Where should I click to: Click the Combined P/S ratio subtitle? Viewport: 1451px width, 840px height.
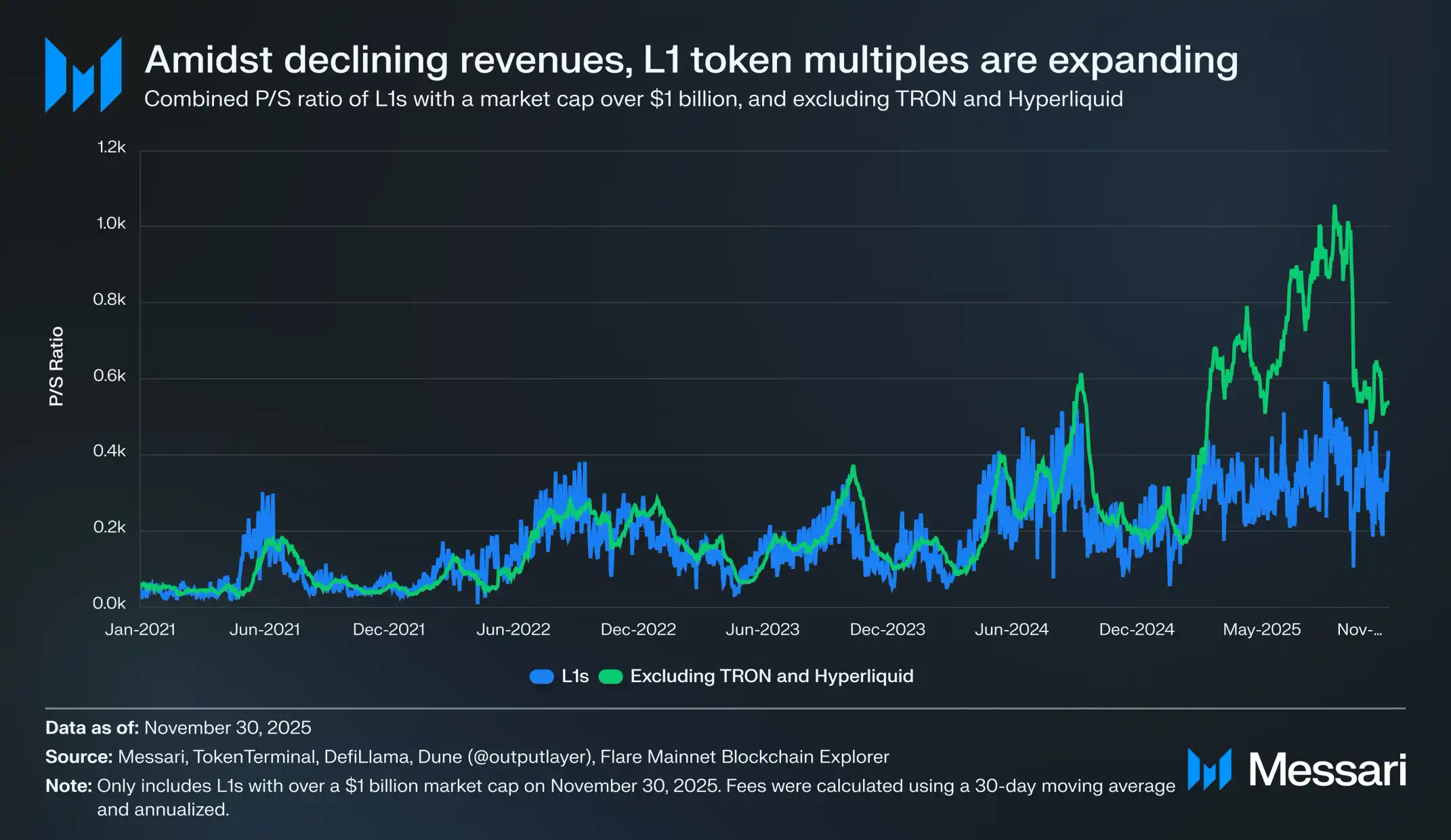coord(633,99)
